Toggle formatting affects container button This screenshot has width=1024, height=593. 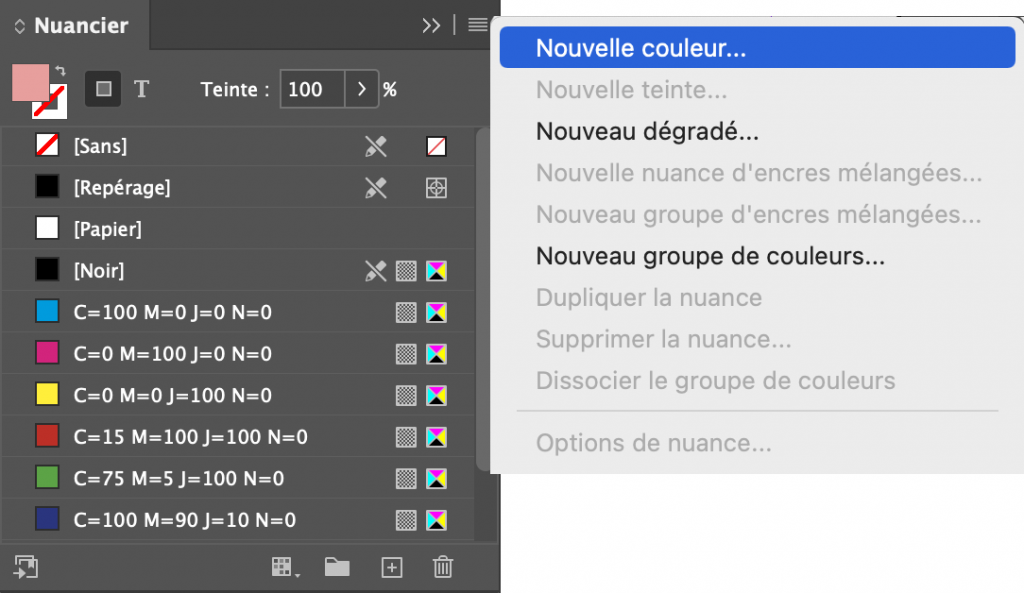(x=102, y=89)
